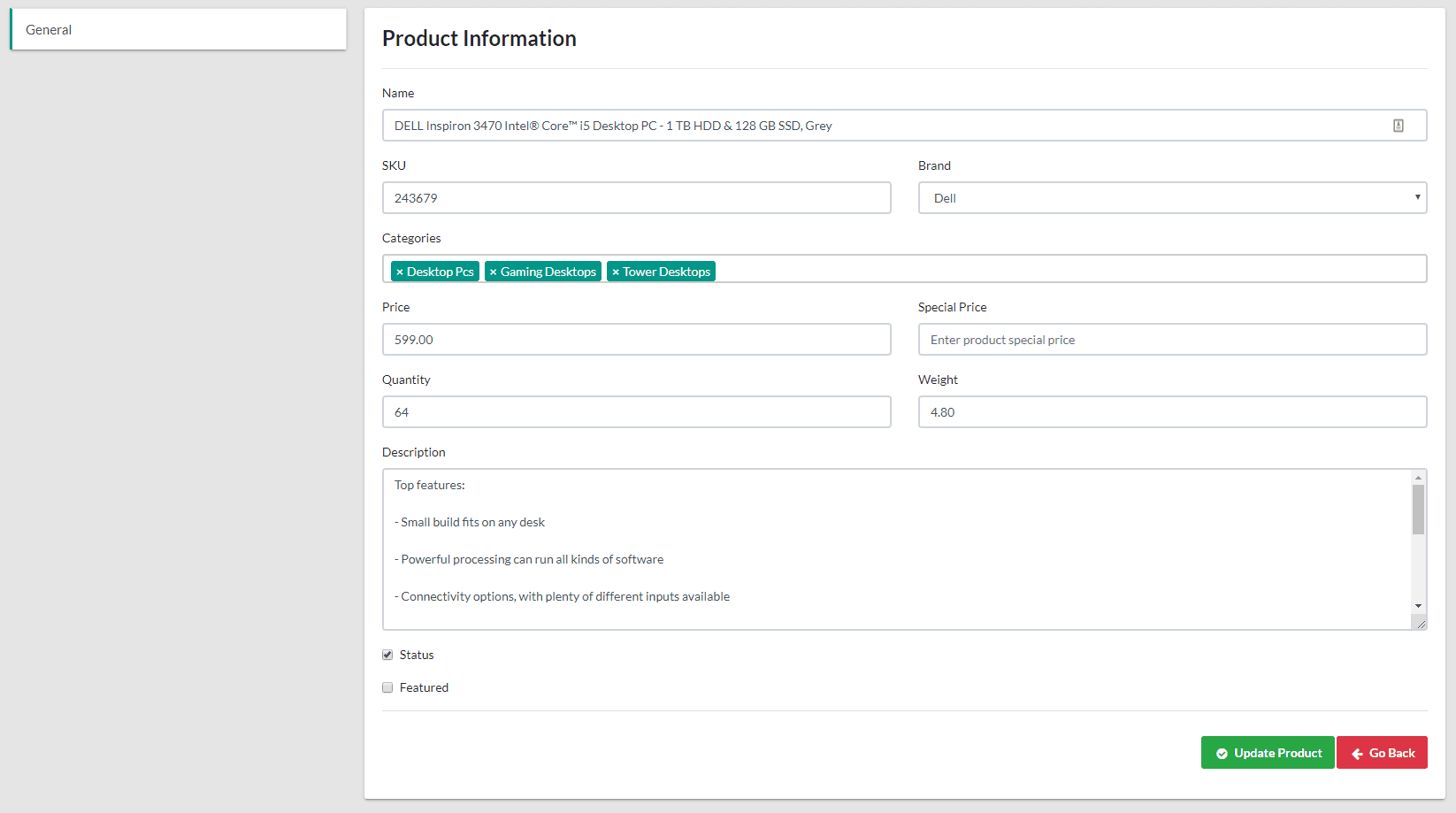Viewport: 1456px width, 813px height.
Task: Edit the product Name input field
Action: [904, 126]
